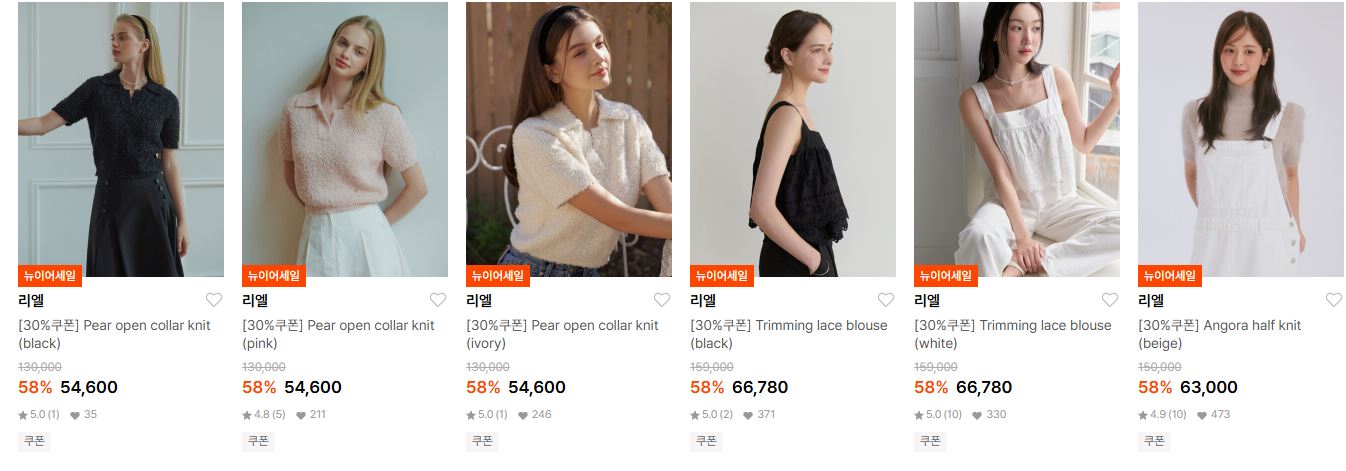
Task: Like the black Pear open collar knit heart
Action: [214, 300]
